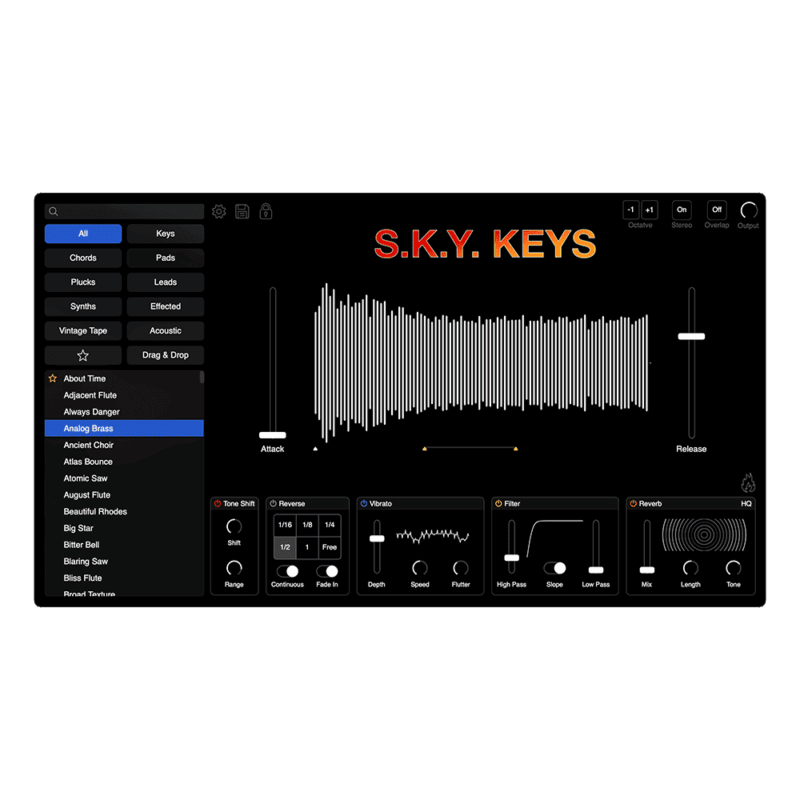Image resolution: width=800 pixels, height=800 pixels.
Task: Click the Vibrato waveform display
Action: coord(433,536)
